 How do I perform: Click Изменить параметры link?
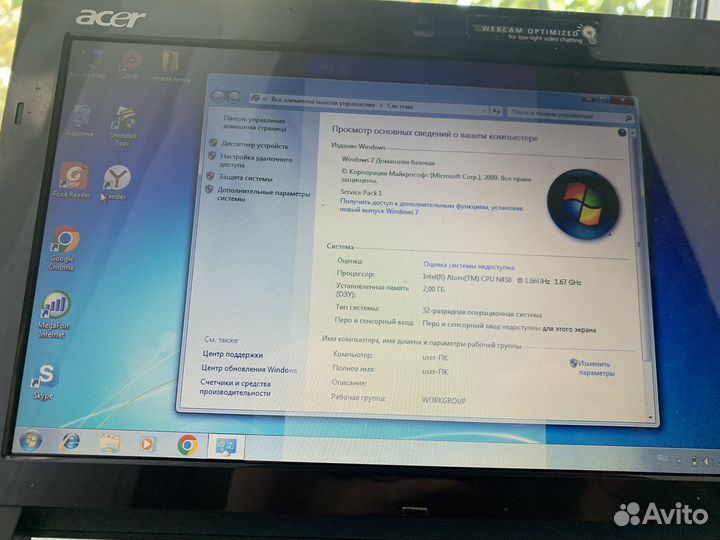coord(595,368)
